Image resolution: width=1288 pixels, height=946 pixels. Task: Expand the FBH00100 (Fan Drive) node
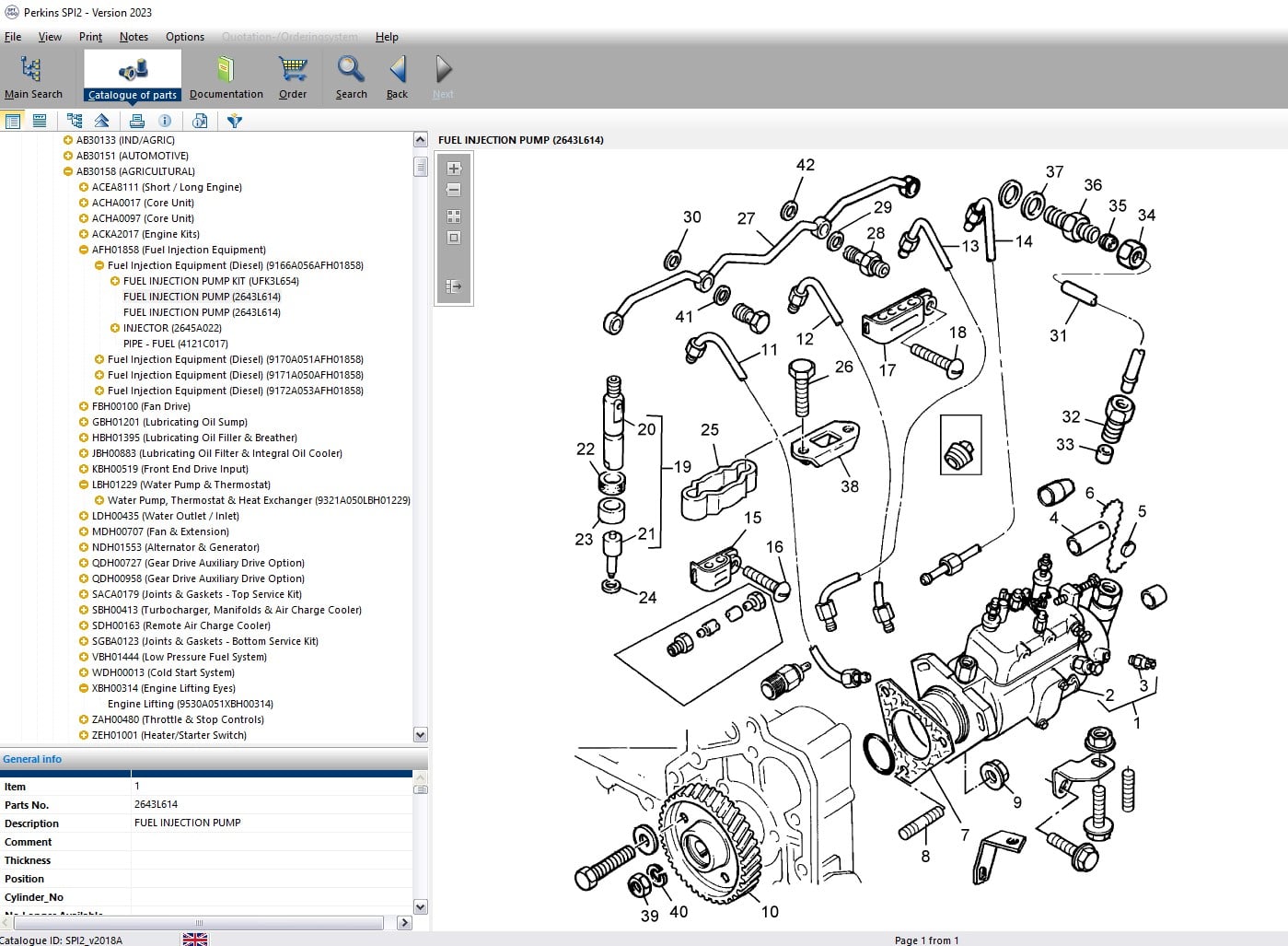(x=84, y=406)
